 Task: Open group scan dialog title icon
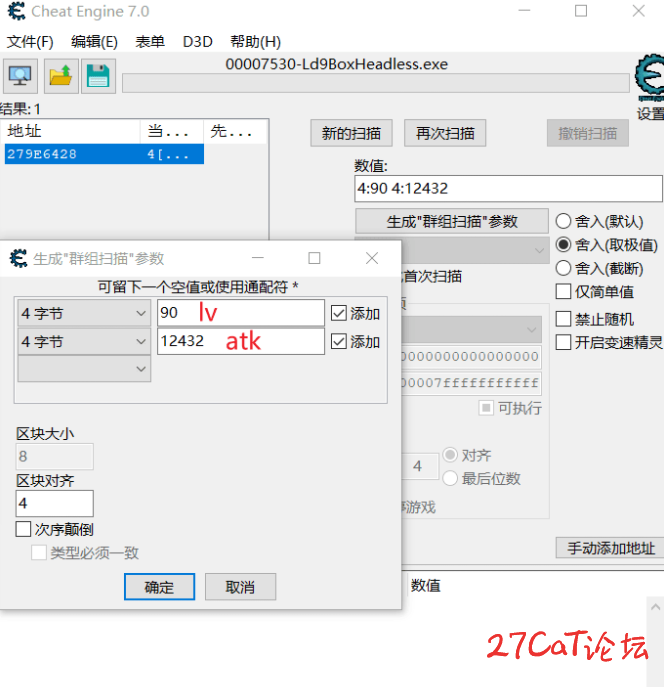pos(18,258)
